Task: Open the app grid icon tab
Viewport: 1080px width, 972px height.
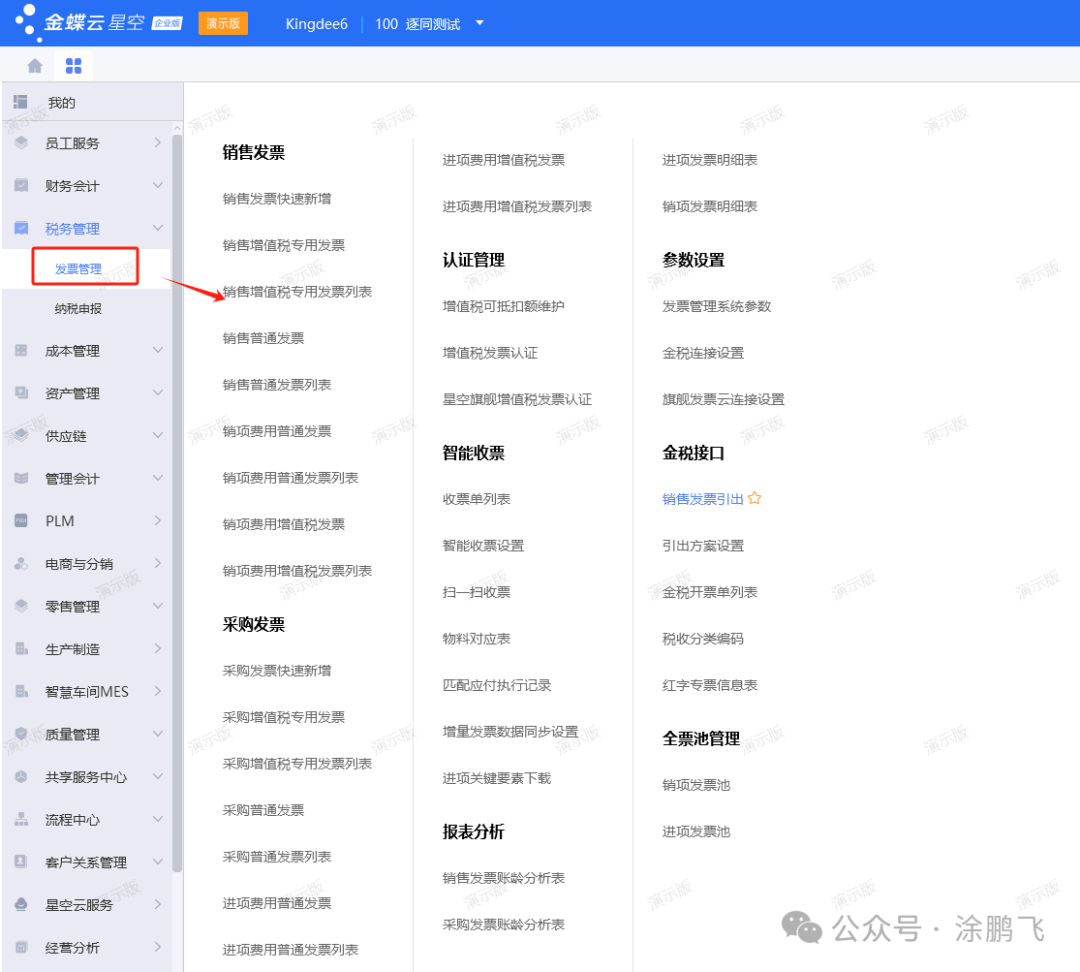Action: click(73, 66)
